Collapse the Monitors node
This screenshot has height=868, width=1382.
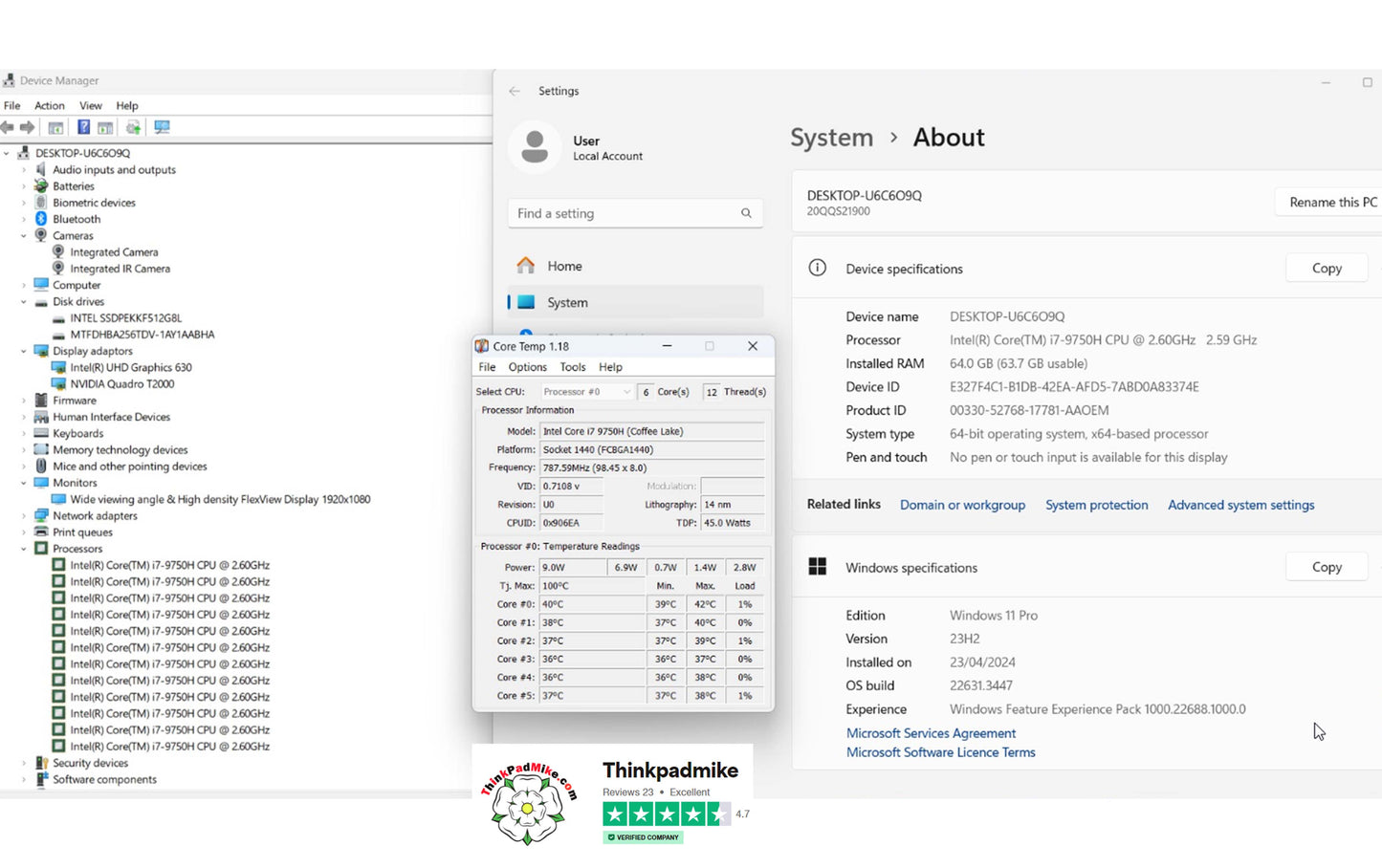tap(24, 483)
